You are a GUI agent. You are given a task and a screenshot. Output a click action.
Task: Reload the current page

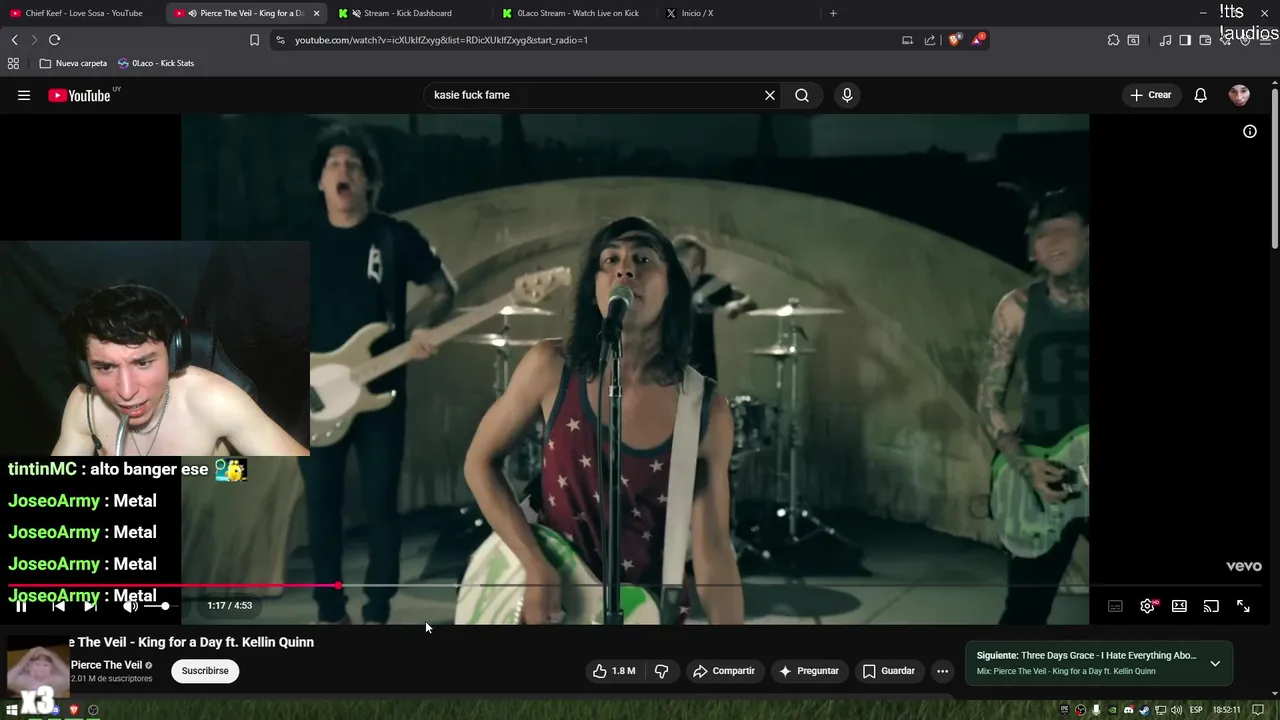(x=54, y=40)
